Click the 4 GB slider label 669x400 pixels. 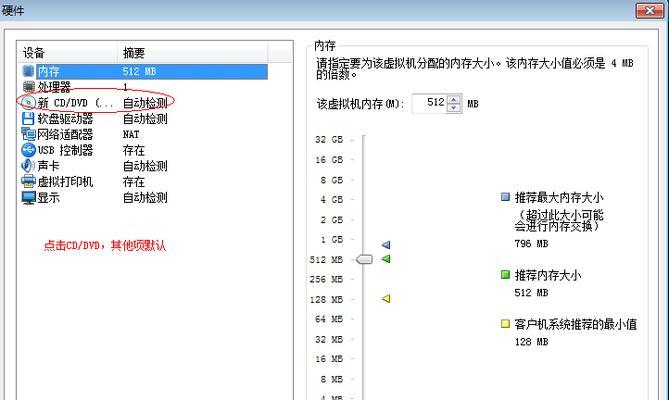click(x=332, y=200)
